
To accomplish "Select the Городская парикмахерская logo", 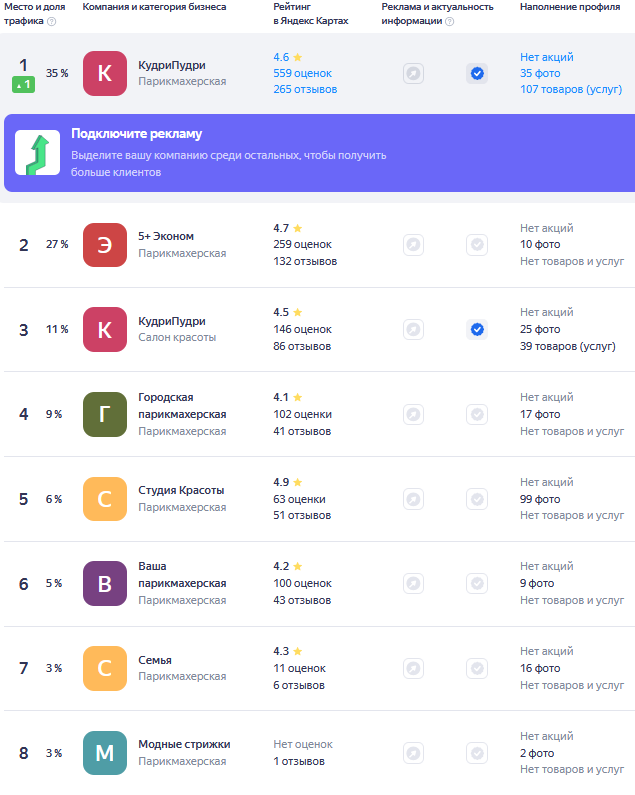I will 105,414.
